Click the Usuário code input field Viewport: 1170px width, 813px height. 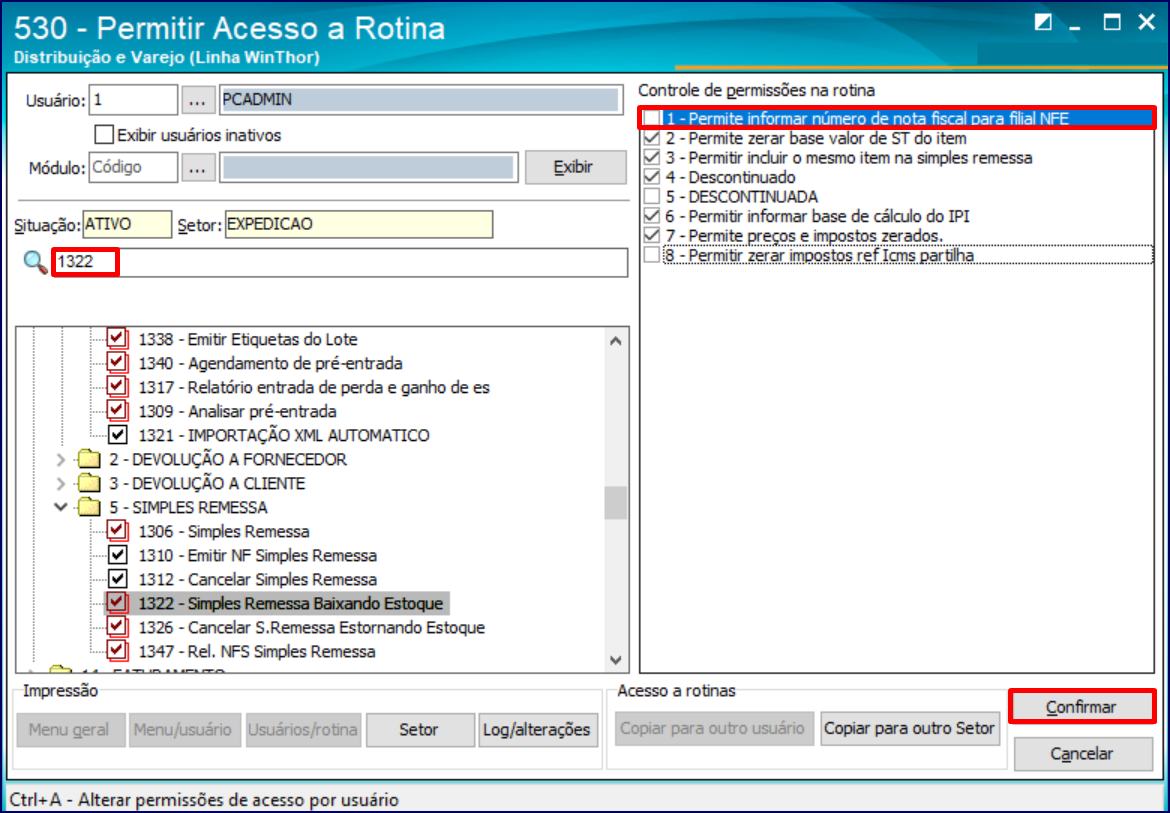tap(133, 100)
